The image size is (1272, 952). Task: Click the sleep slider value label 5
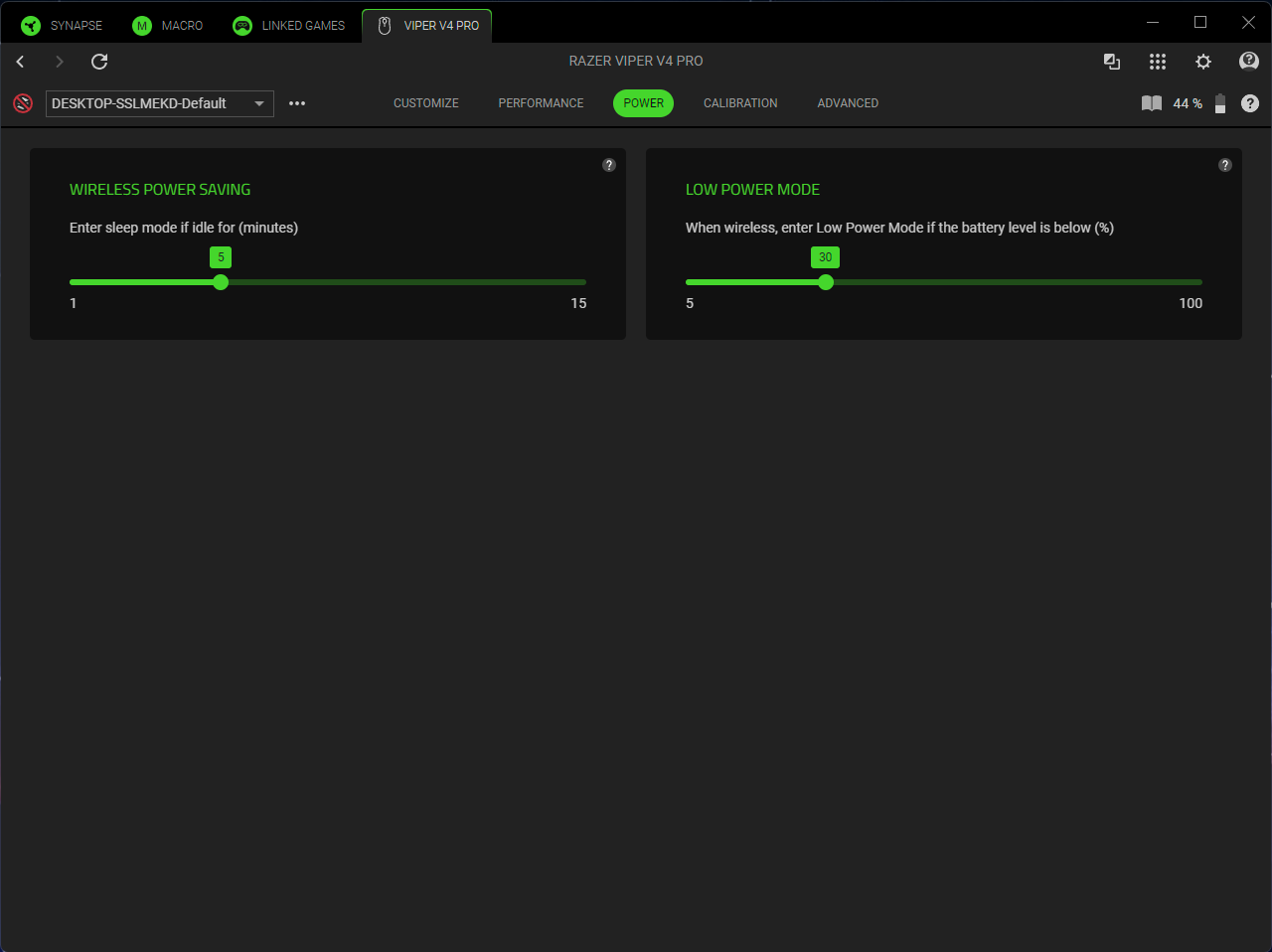[x=221, y=257]
